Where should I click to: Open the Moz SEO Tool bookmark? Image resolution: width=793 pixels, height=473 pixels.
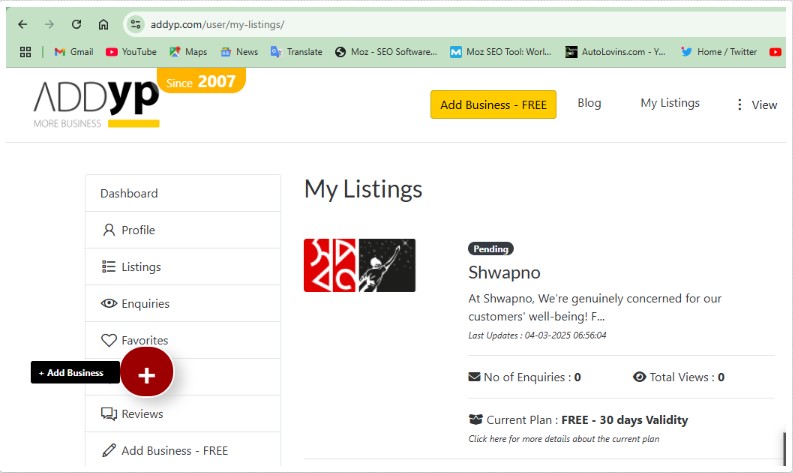tap(501, 52)
